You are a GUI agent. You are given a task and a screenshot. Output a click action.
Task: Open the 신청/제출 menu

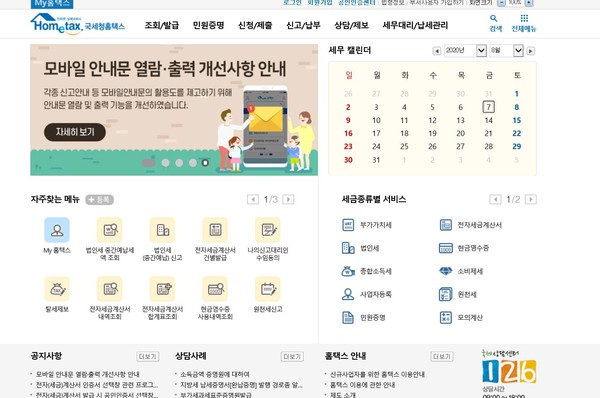pos(255,25)
